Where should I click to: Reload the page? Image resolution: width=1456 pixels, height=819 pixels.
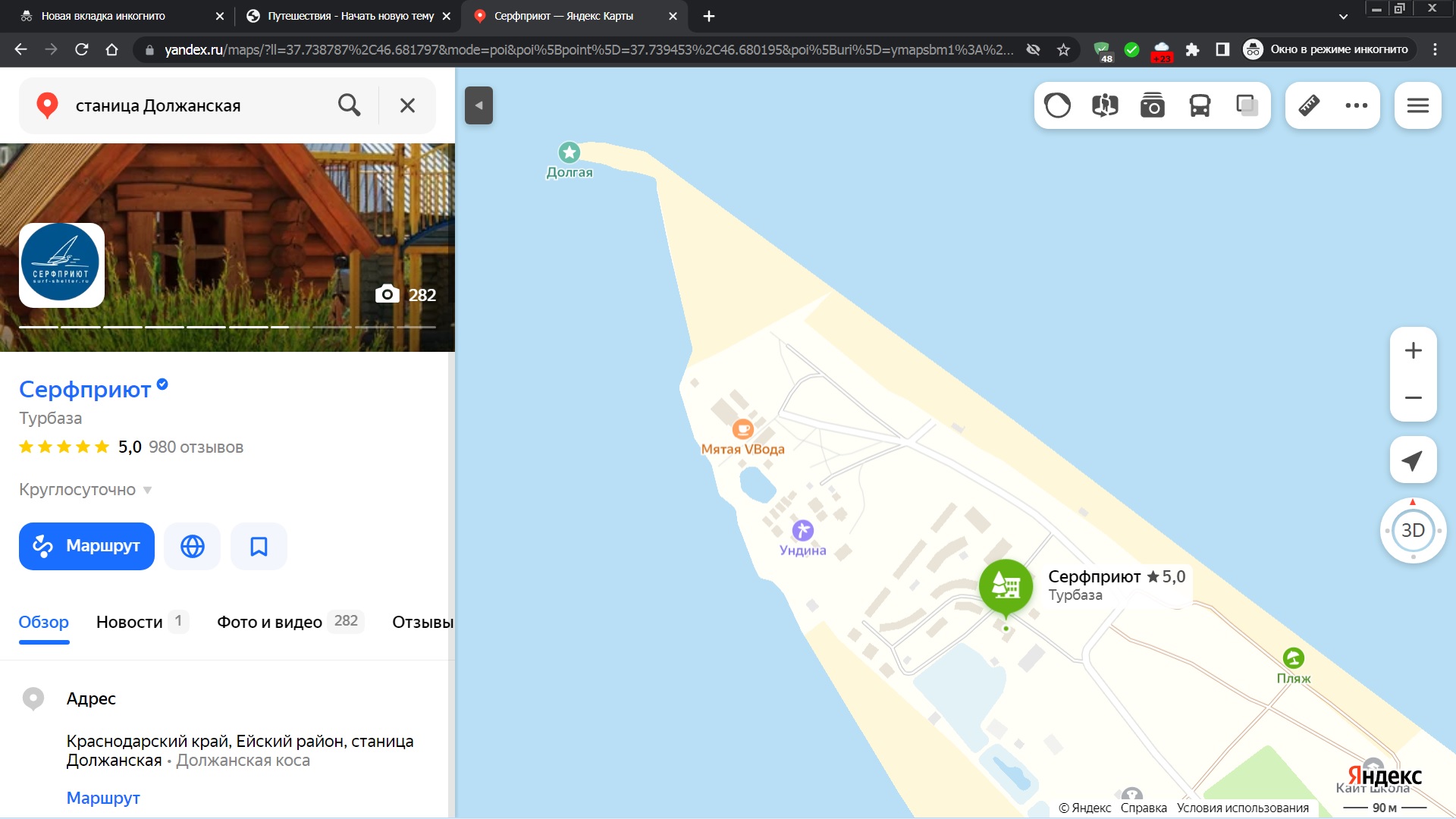[x=81, y=49]
